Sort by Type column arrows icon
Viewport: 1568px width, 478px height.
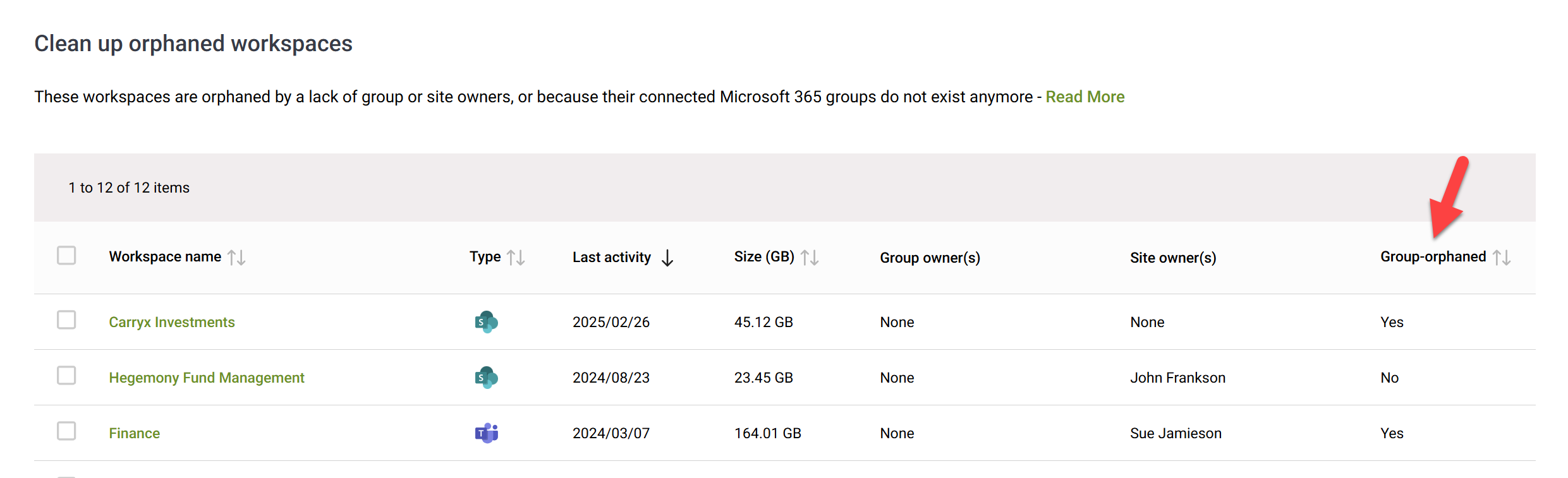pyautogui.click(x=516, y=257)
